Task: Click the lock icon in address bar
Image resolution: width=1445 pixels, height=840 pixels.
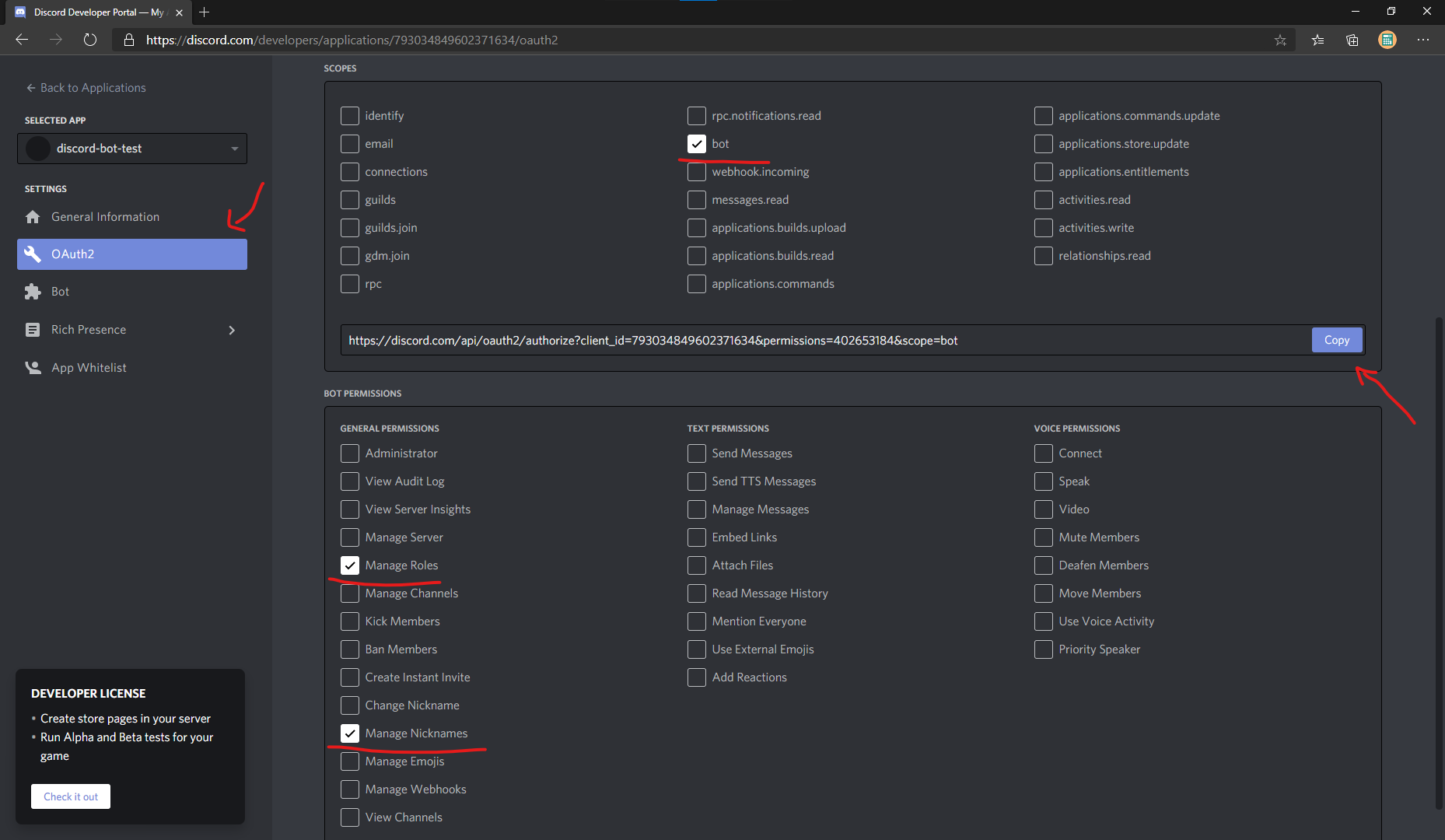Action: [129, 40]
